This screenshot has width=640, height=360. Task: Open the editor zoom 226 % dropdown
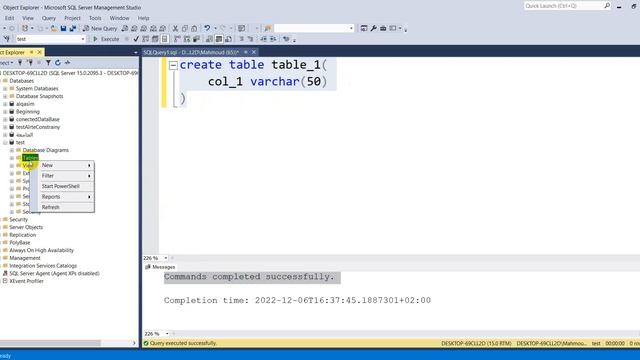click(166, 258)
